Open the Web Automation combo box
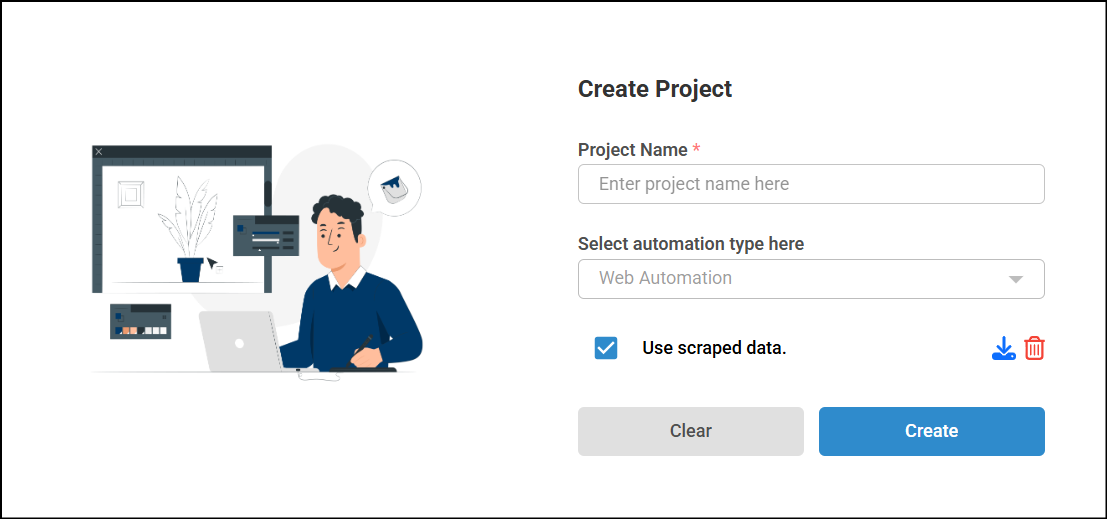Screen dimensions: 1107x519 point(811,279)
